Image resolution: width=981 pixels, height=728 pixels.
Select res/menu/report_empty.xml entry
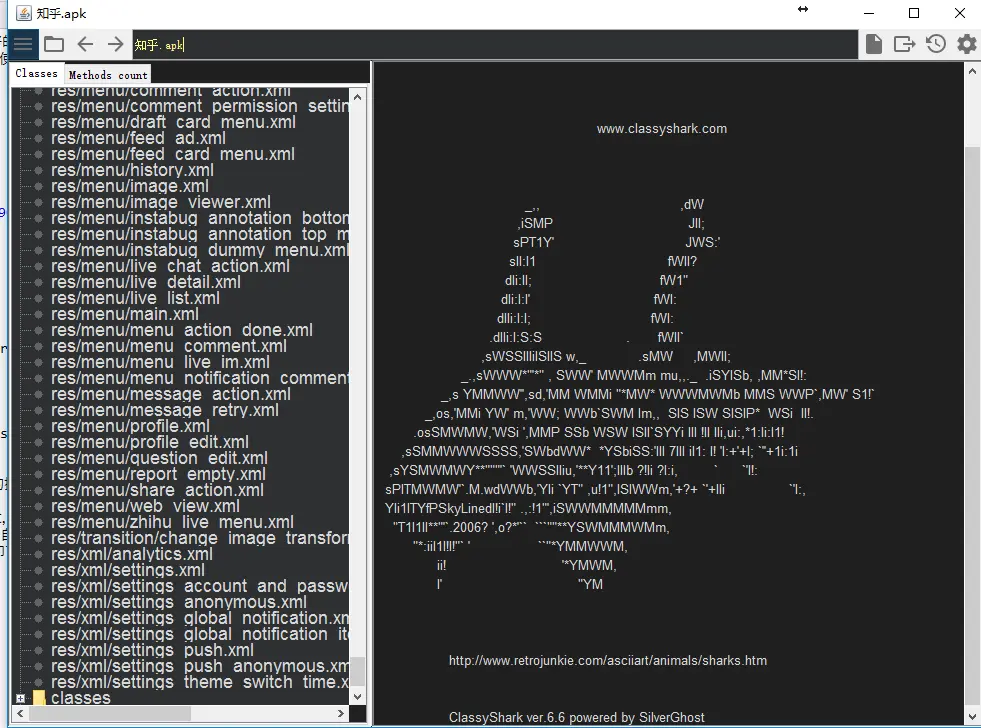coord(158,475)
